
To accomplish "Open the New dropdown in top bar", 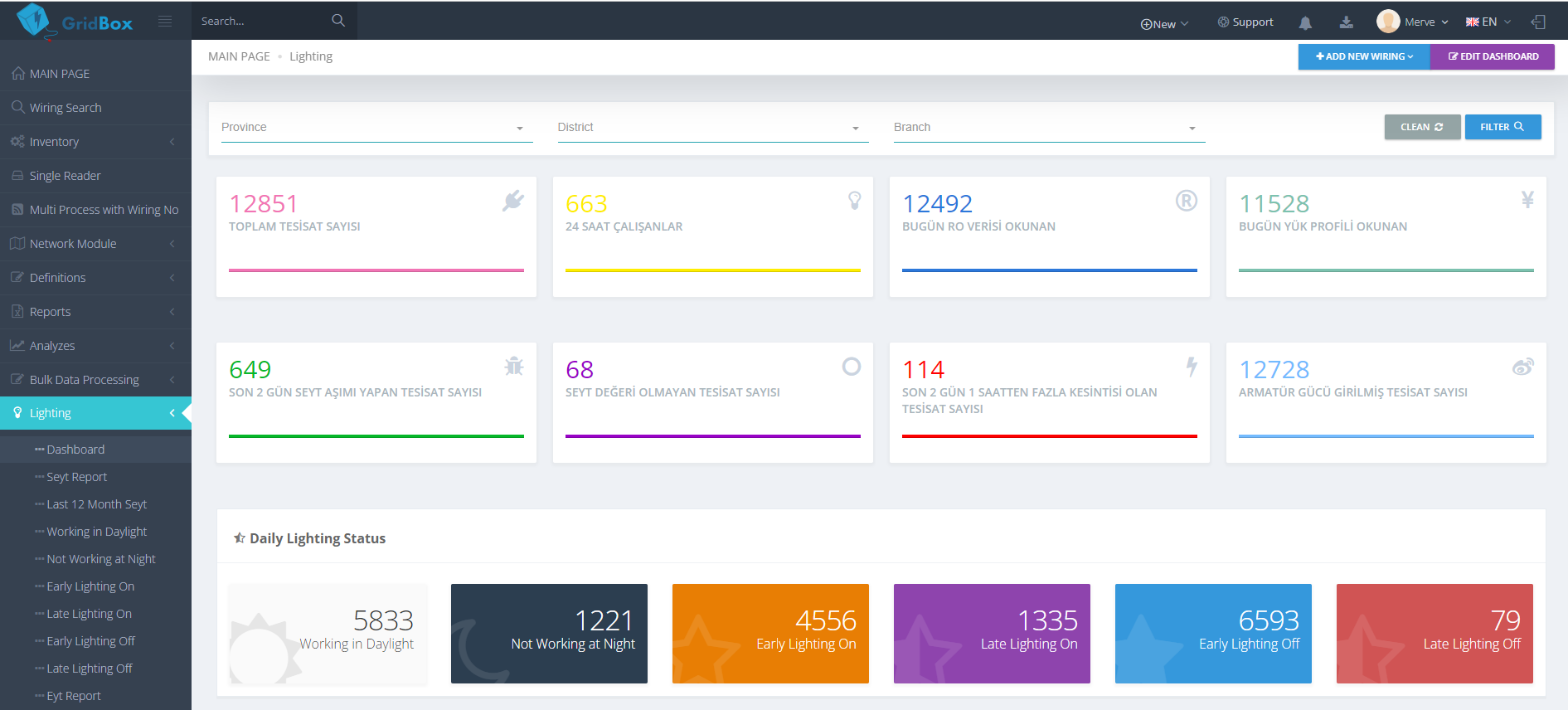I will 1164,24.
